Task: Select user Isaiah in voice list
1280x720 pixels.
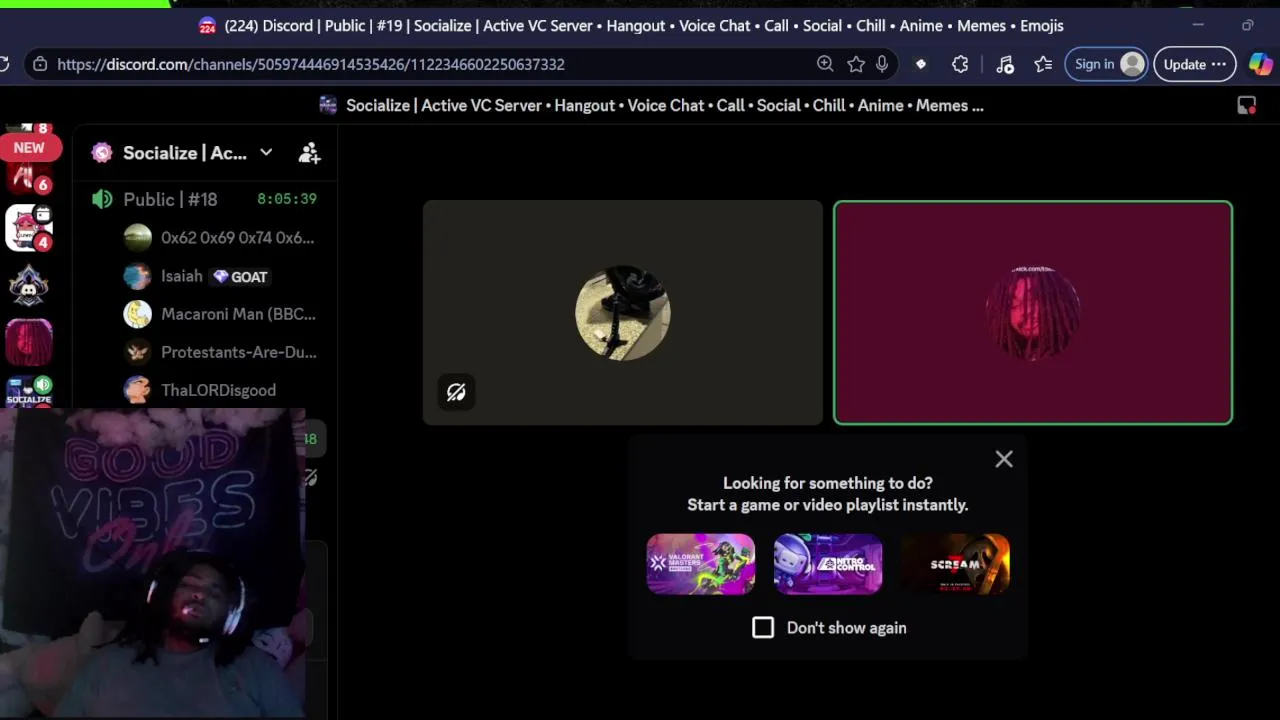Action: 182,276
